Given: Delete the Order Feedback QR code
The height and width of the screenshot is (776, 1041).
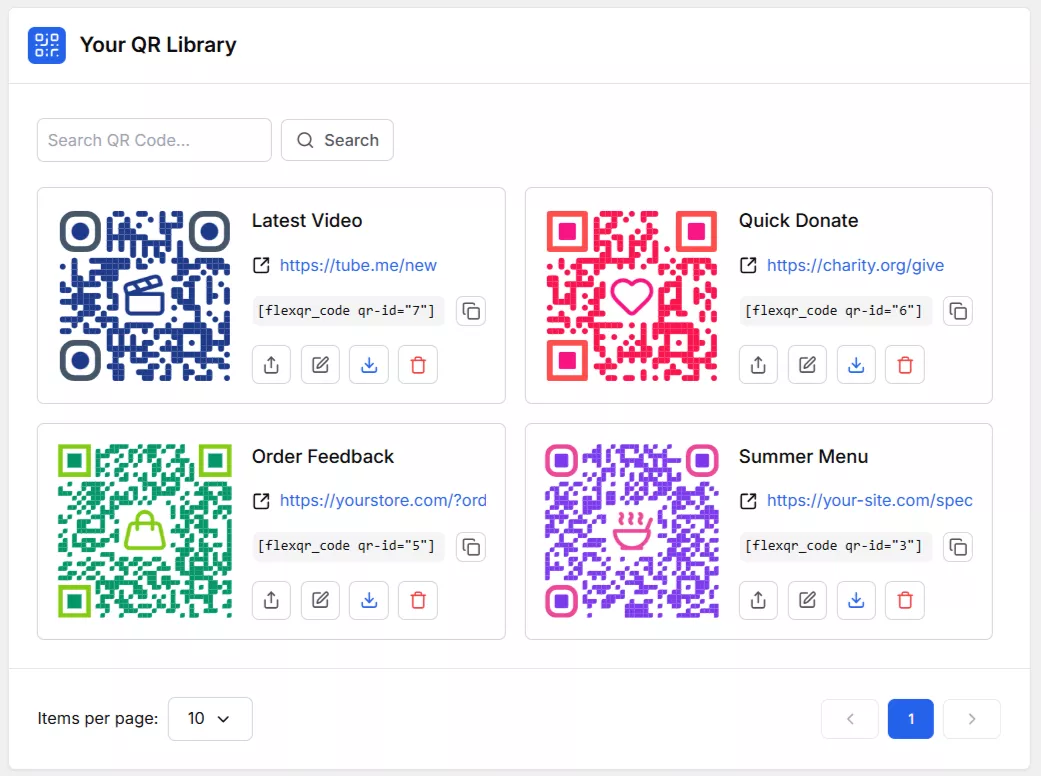Looking at the screenshot, I should point(418,600).
